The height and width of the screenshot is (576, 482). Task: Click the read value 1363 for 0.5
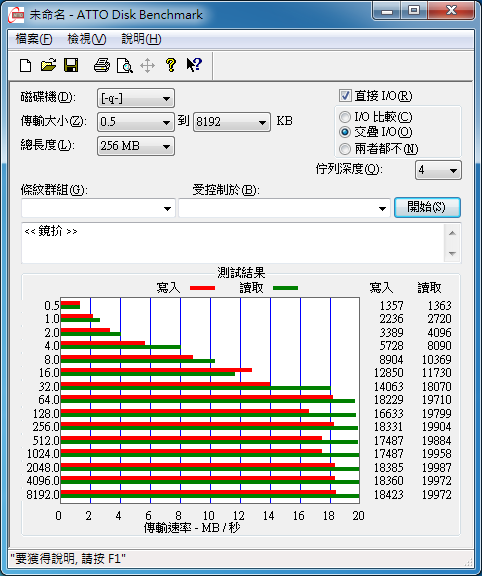(439, 305)
